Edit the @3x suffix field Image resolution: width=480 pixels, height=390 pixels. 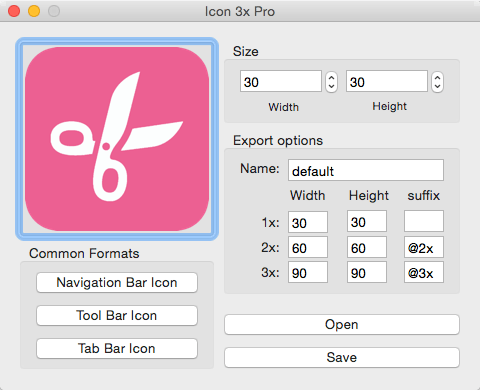tap(424, 272)
